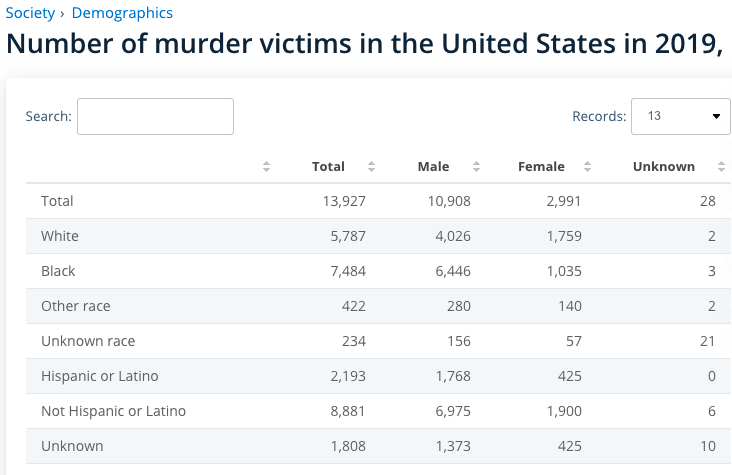732x475 pixels.
Task: Open the Demographics breadcrumb link
Action: [122, 13]
